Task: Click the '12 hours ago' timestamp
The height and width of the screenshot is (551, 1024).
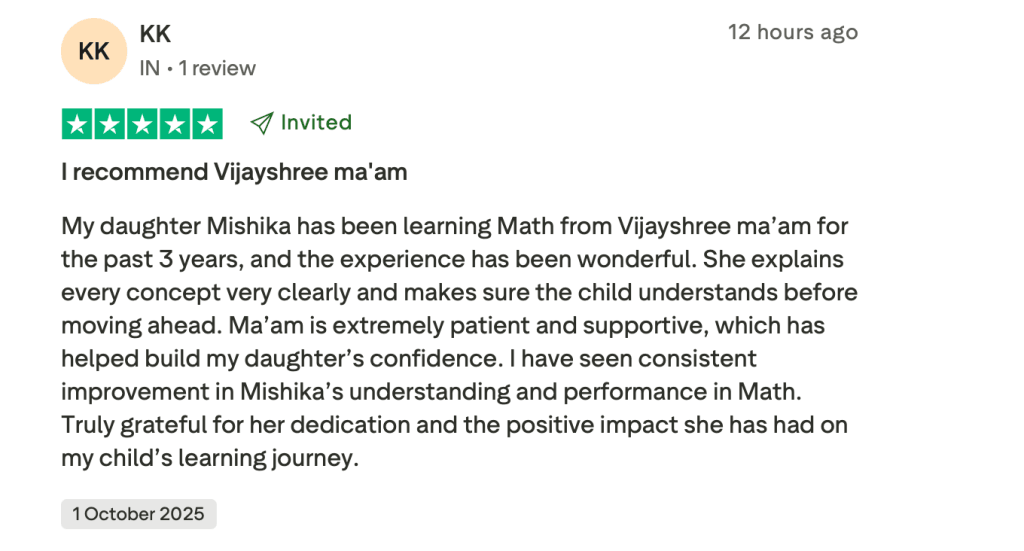Action: coord(792,32)
